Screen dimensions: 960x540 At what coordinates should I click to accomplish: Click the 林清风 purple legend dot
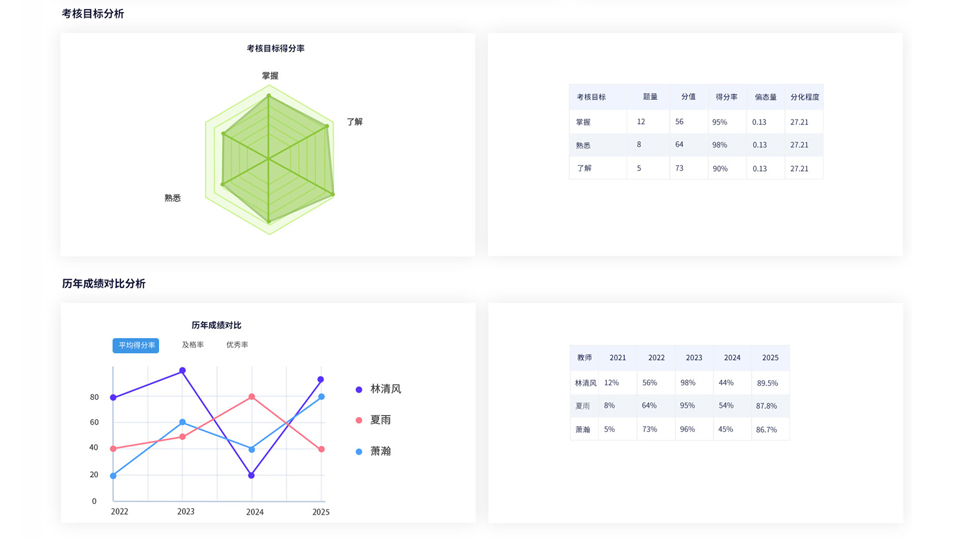pos(359,389)
